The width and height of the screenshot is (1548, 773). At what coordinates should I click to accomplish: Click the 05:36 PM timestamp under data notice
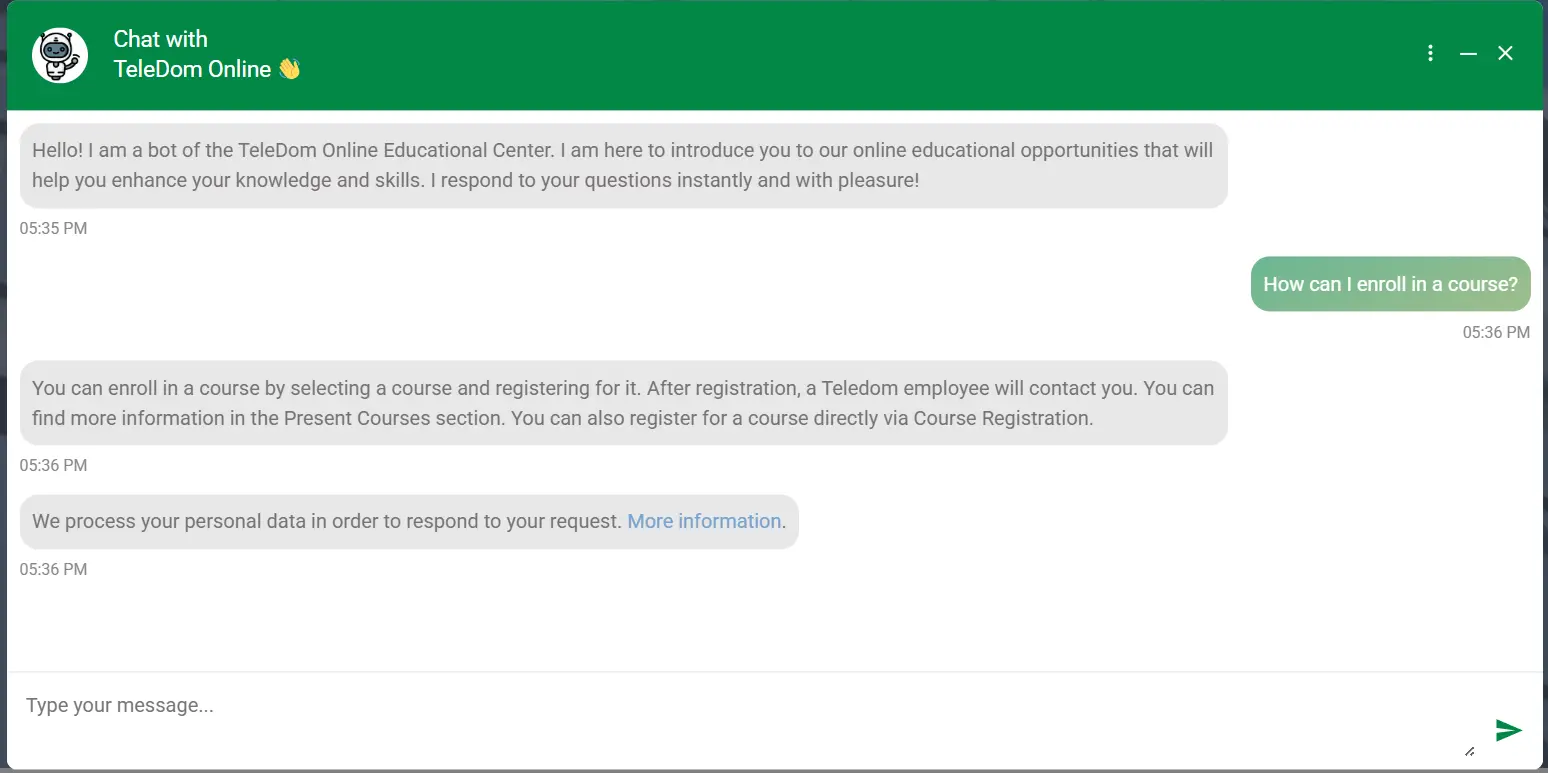53,569
